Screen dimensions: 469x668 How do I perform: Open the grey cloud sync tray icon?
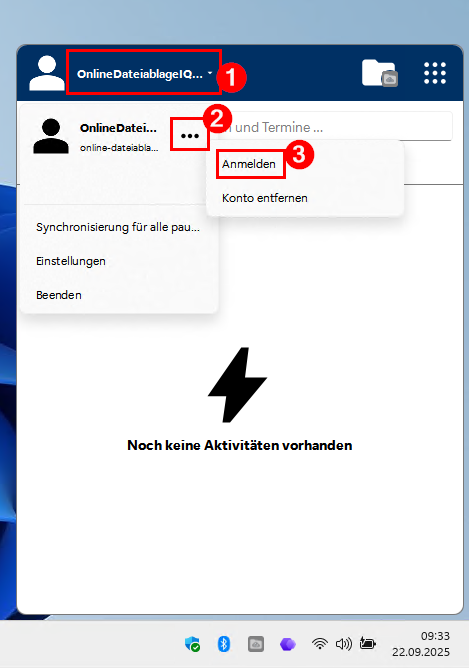(256, 644)
